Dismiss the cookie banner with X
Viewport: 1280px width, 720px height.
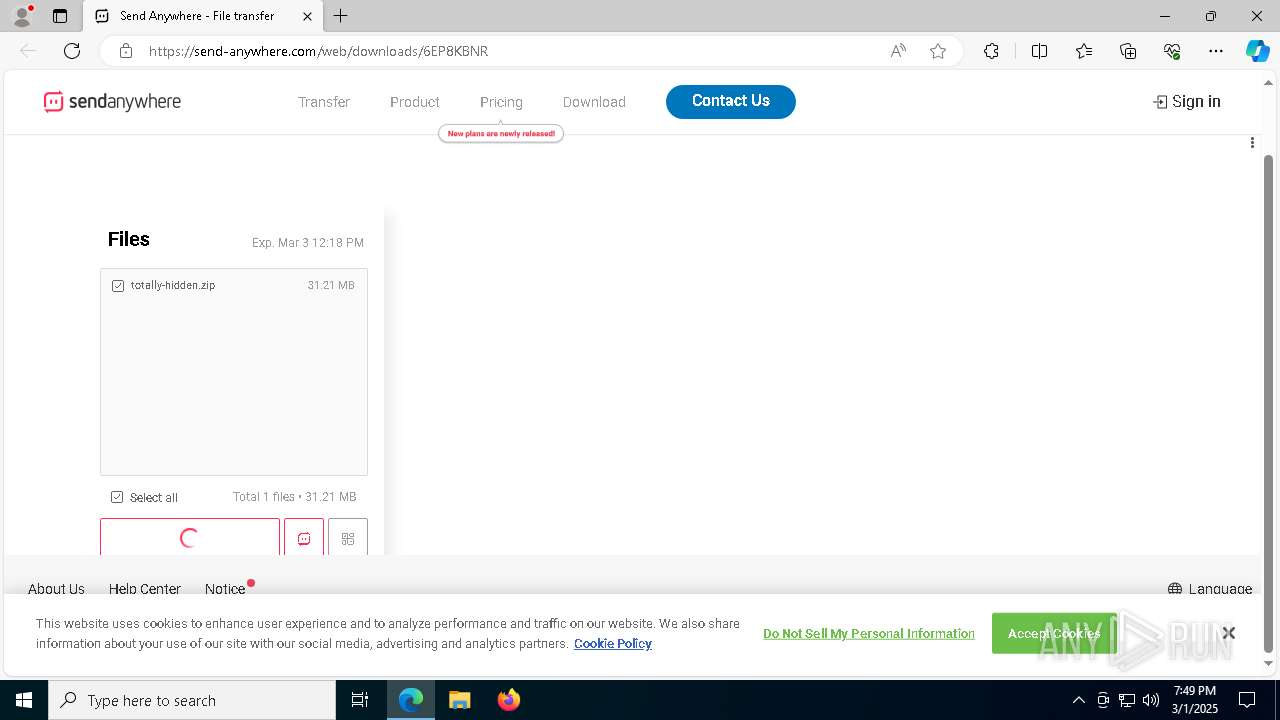point(1229,633)
